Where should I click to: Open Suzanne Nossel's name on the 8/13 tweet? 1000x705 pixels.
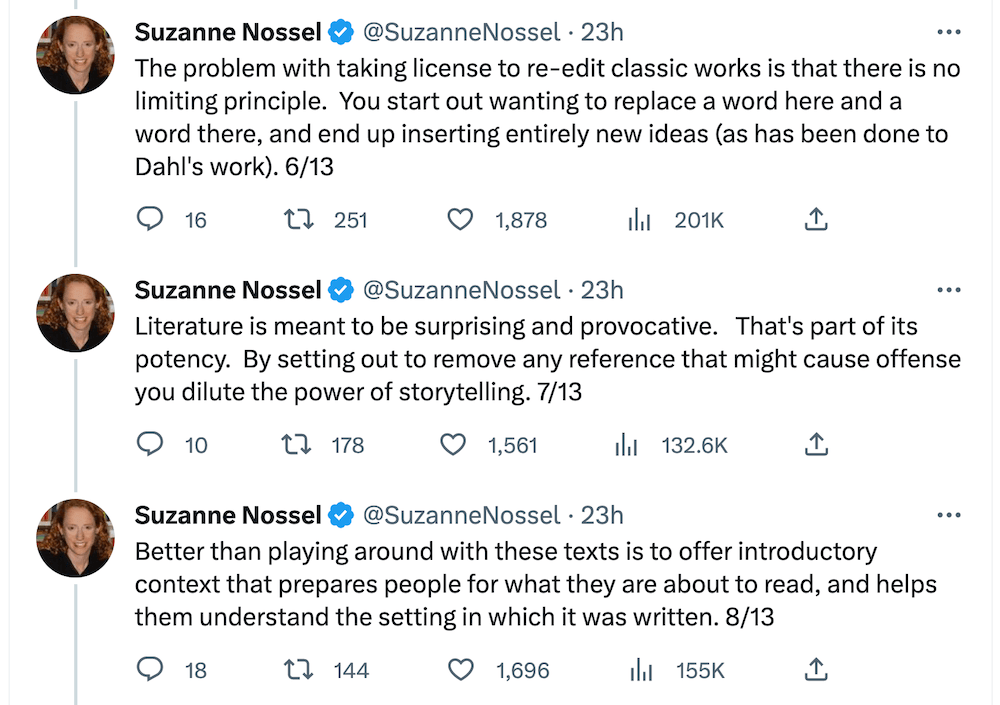[228, 515]
